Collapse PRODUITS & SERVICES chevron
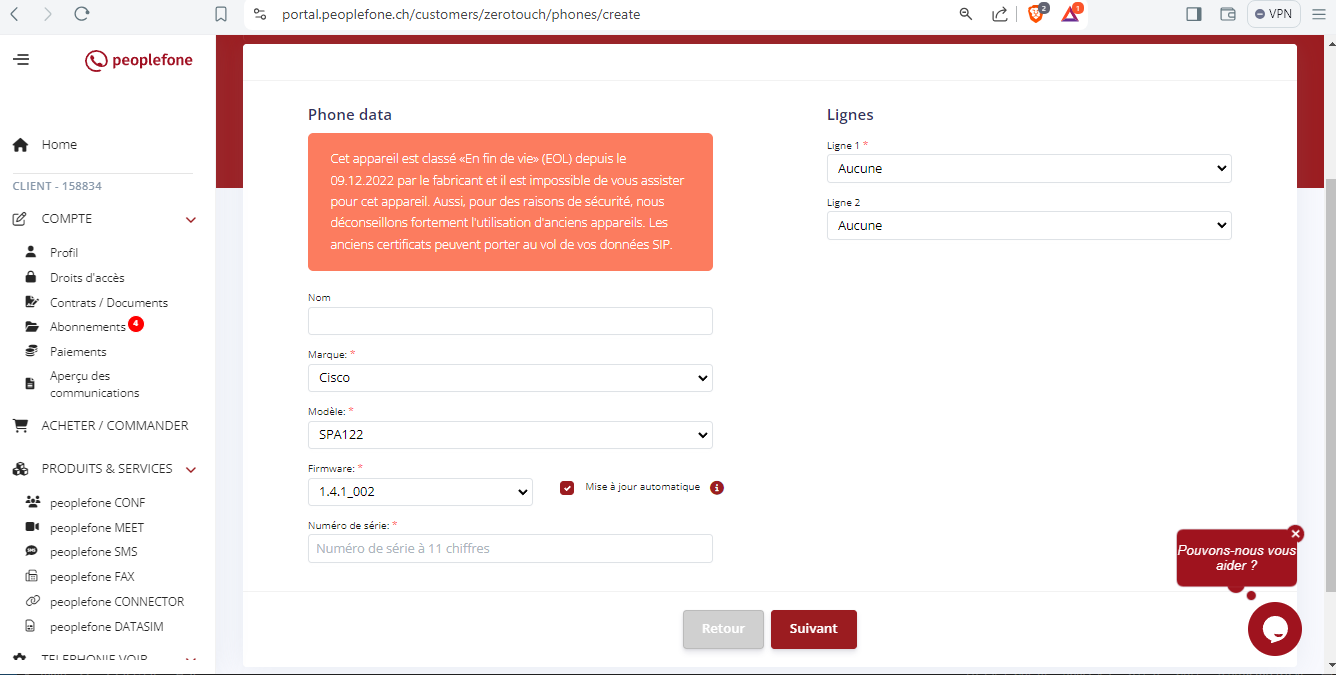 pos(191,470)
